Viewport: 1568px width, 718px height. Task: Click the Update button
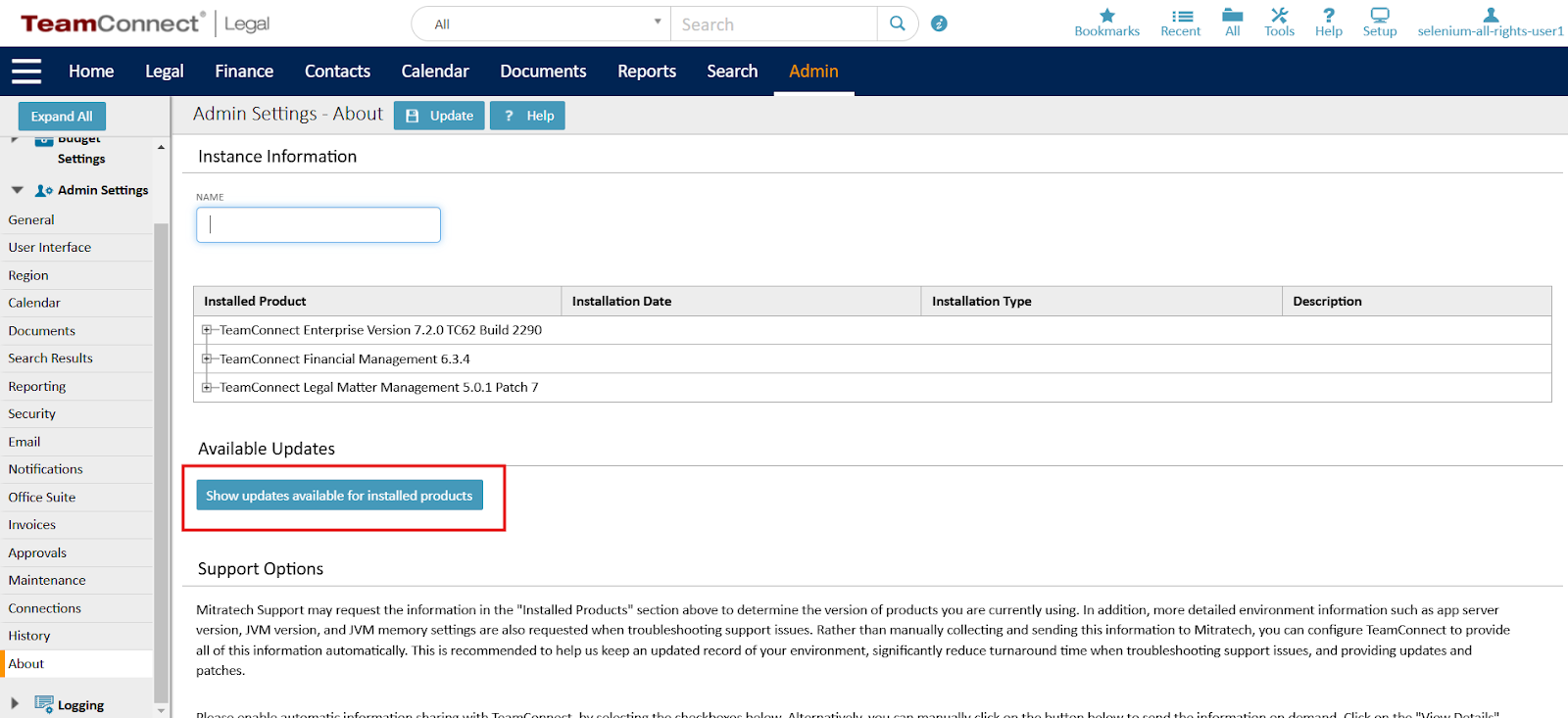click(439, 116)
